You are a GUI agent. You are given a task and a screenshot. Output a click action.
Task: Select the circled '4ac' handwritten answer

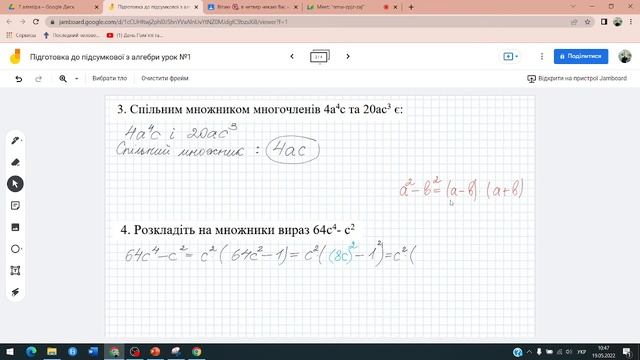pyautogui.click(x=292, y=150)
